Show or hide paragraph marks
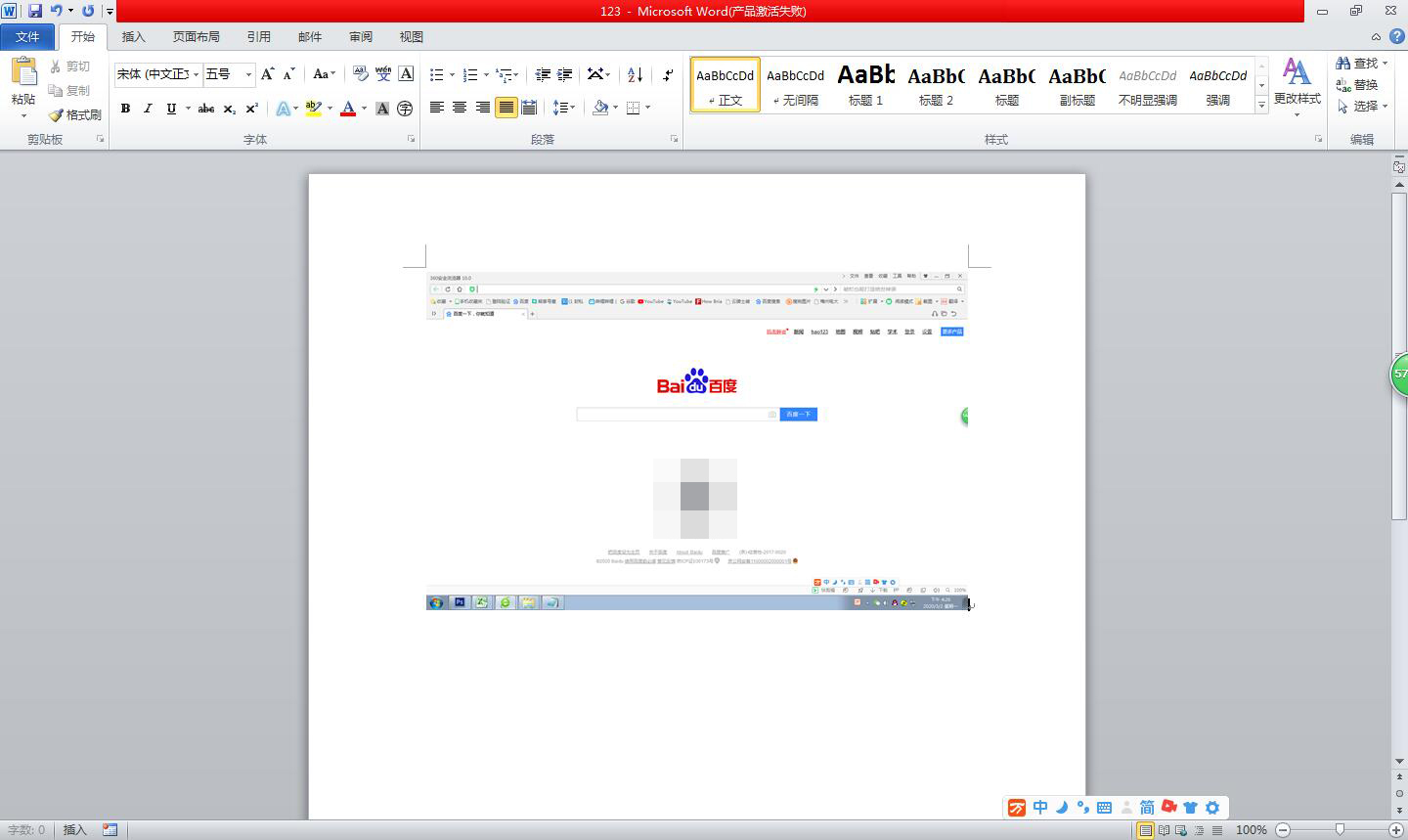The width and height of the screenshot is (1408, 840). [x=668, y=74]
